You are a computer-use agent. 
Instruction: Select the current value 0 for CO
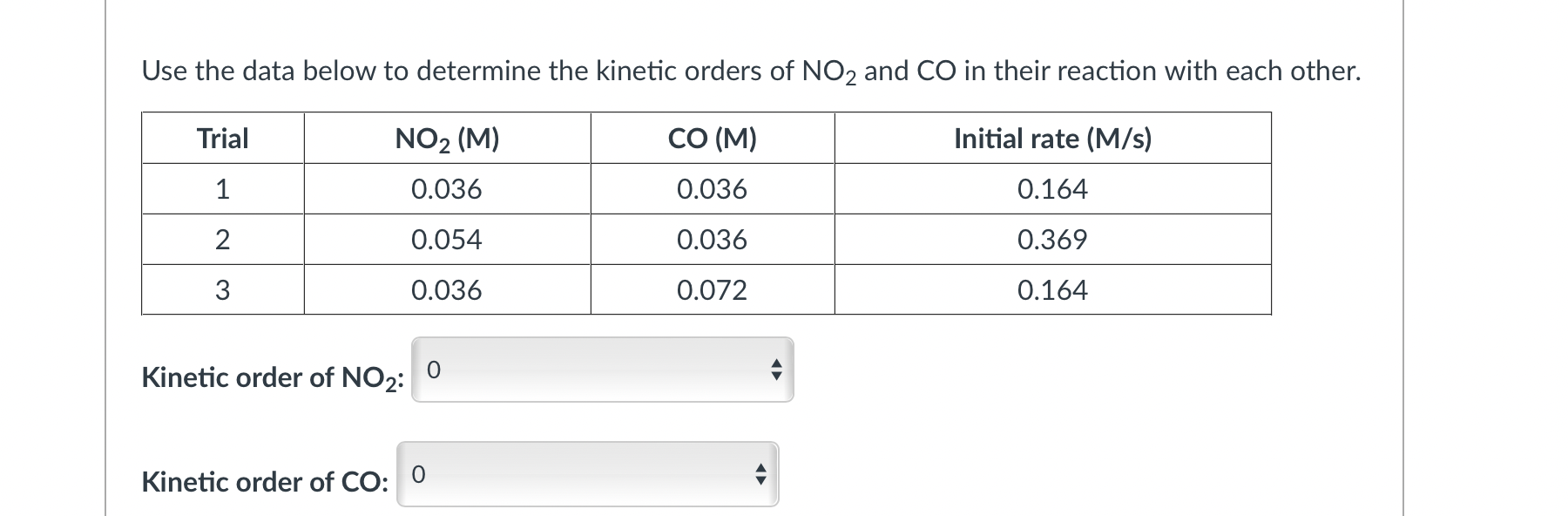(x=417, y=474)
